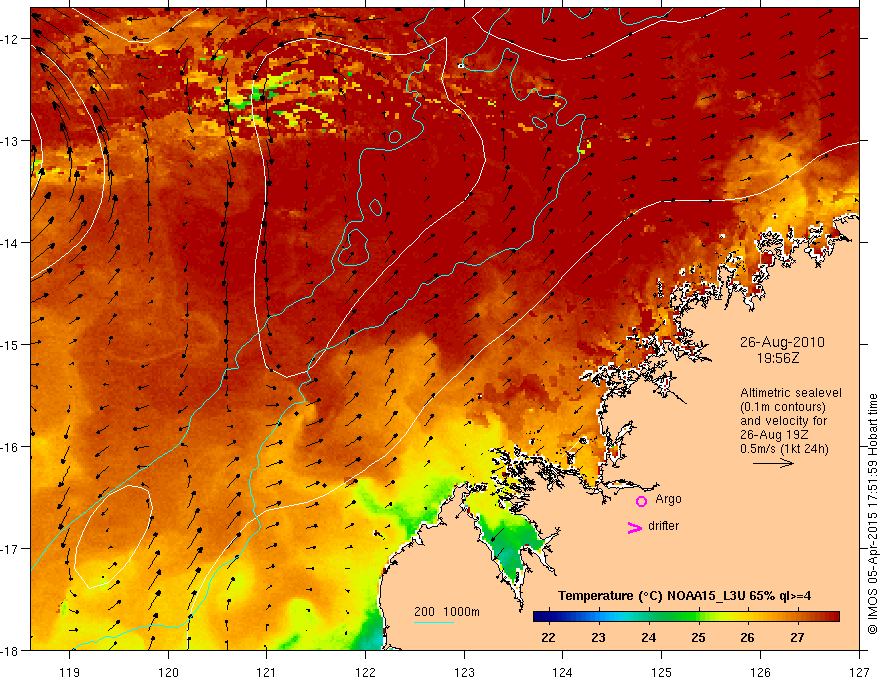Click the 'Altimetric sealevel' caption line
Image resolution: width=880 pixels, height=680 pixels.
791,393
